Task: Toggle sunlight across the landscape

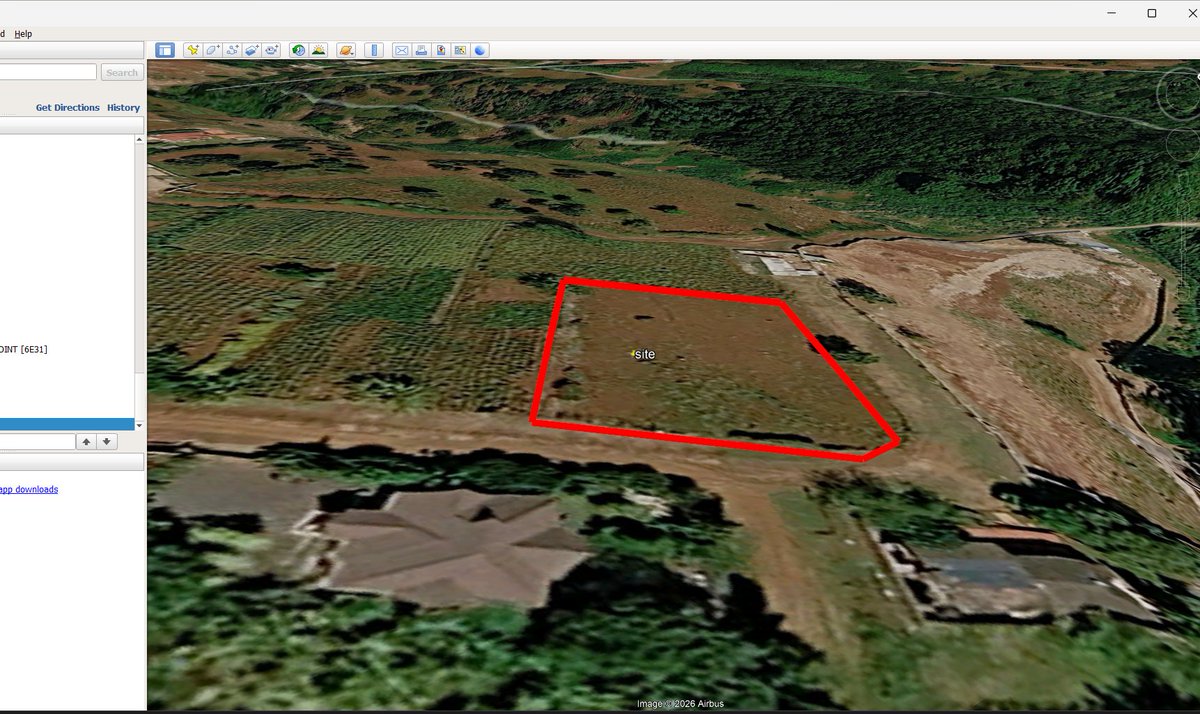Action: [x=318, y=50]
